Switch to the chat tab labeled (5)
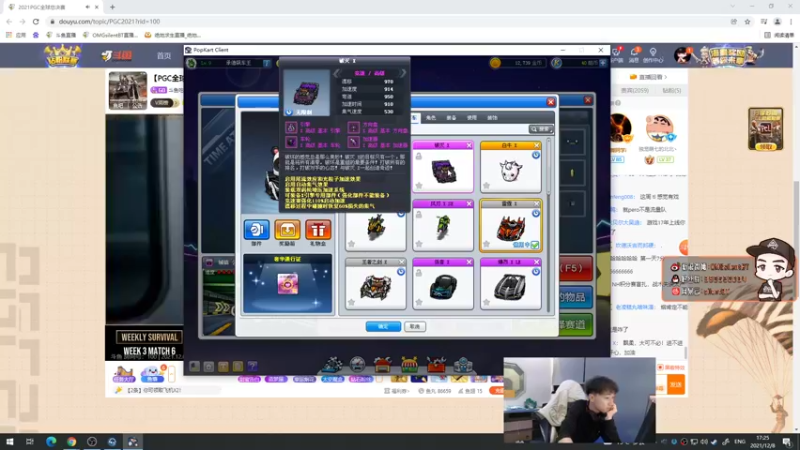This screenshot has width=800, height=450. point(671,90)
